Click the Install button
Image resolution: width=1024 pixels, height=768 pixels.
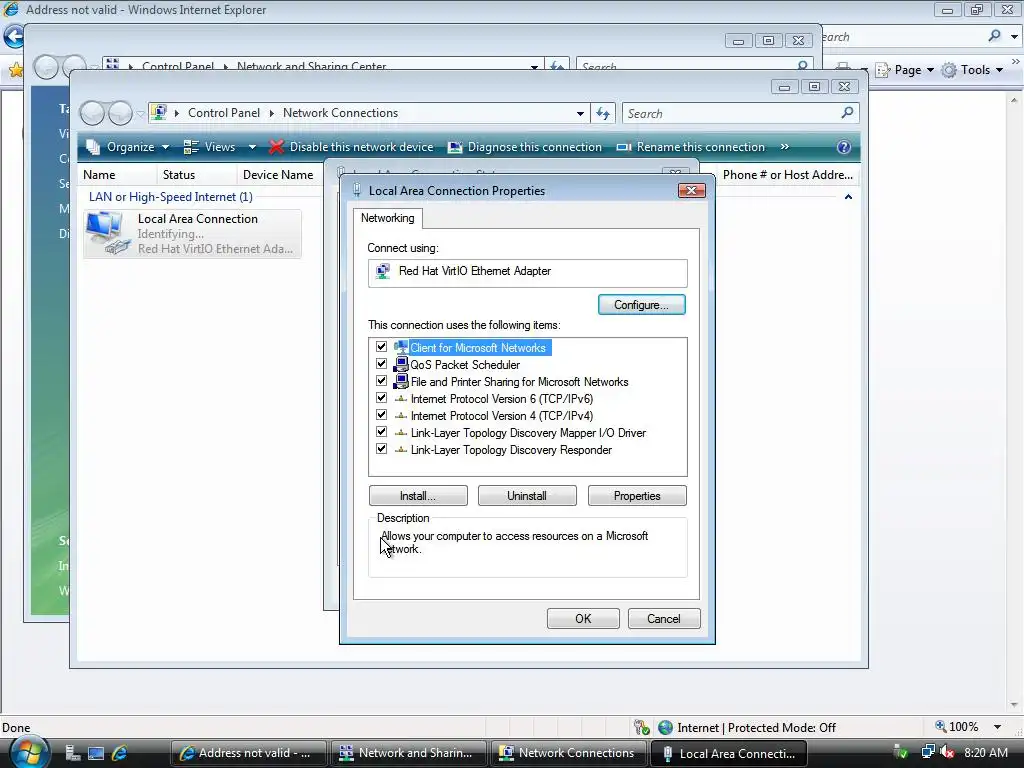[418, 496]
